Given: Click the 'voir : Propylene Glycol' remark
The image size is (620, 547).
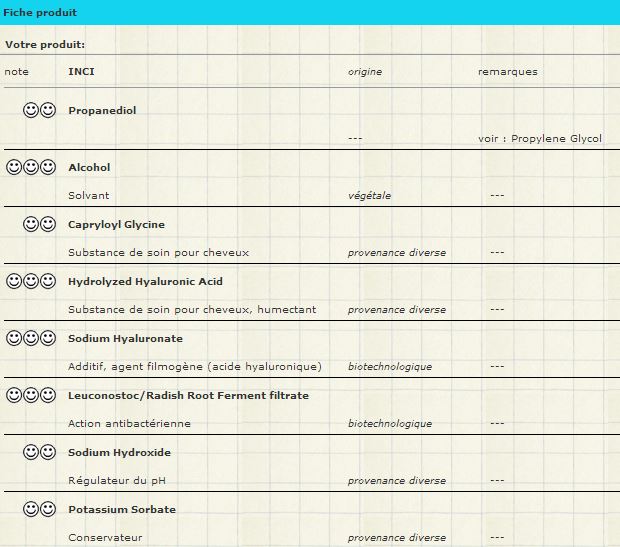Looking at the screenshot, I should [x=540, y=139].
